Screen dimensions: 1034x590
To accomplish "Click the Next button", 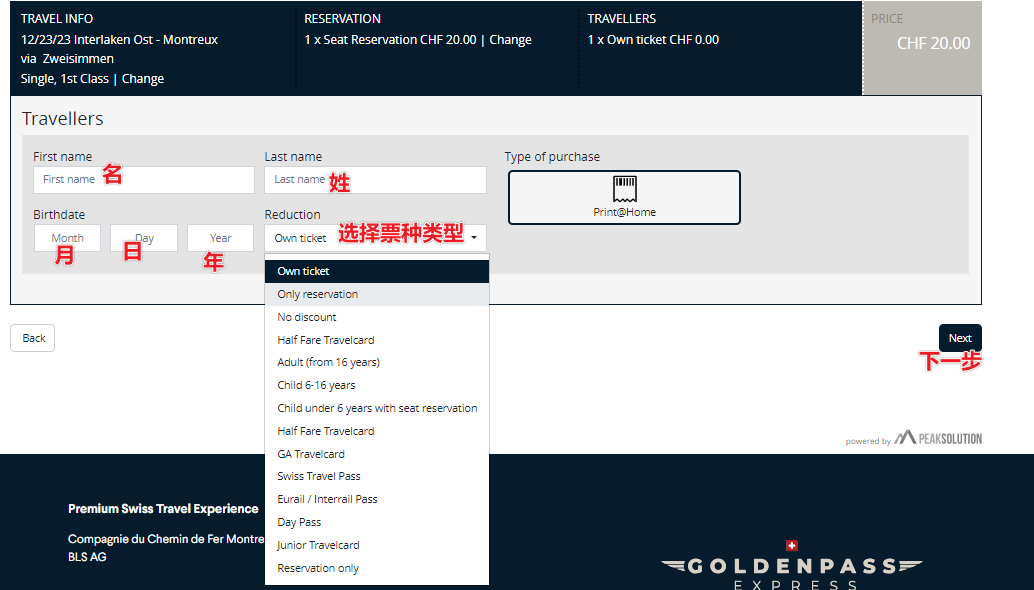I will point(960,338).
